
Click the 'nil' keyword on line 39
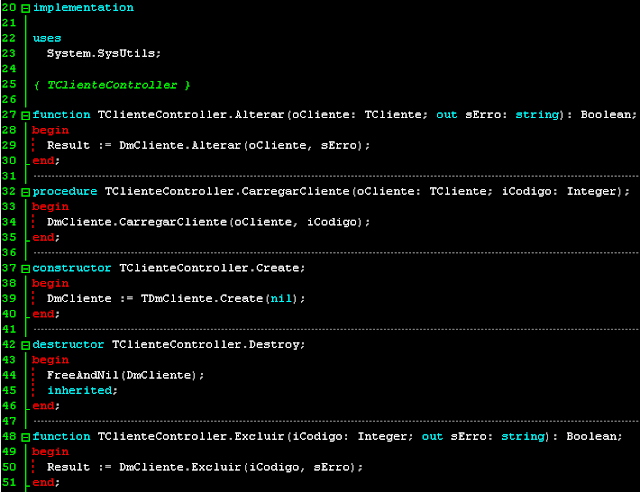(281, 298)
